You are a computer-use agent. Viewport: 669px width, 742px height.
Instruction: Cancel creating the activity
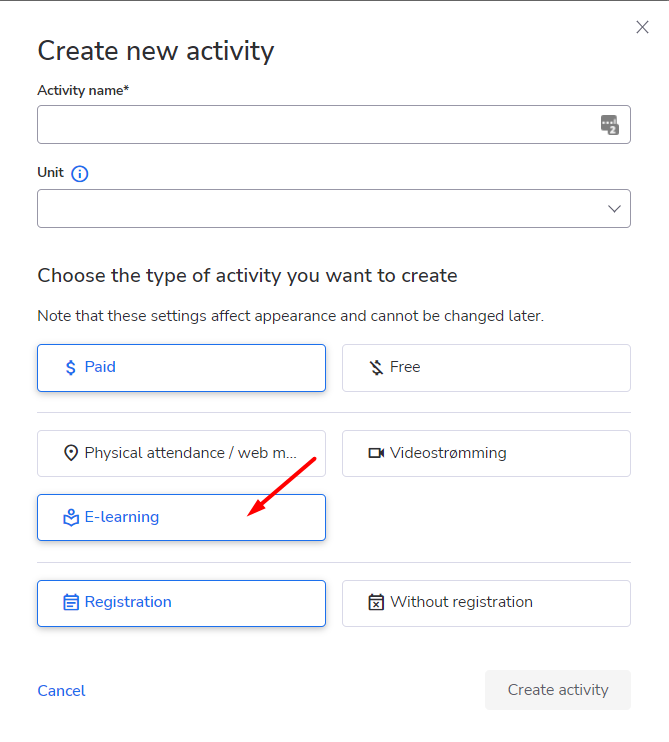click(62, 691)
